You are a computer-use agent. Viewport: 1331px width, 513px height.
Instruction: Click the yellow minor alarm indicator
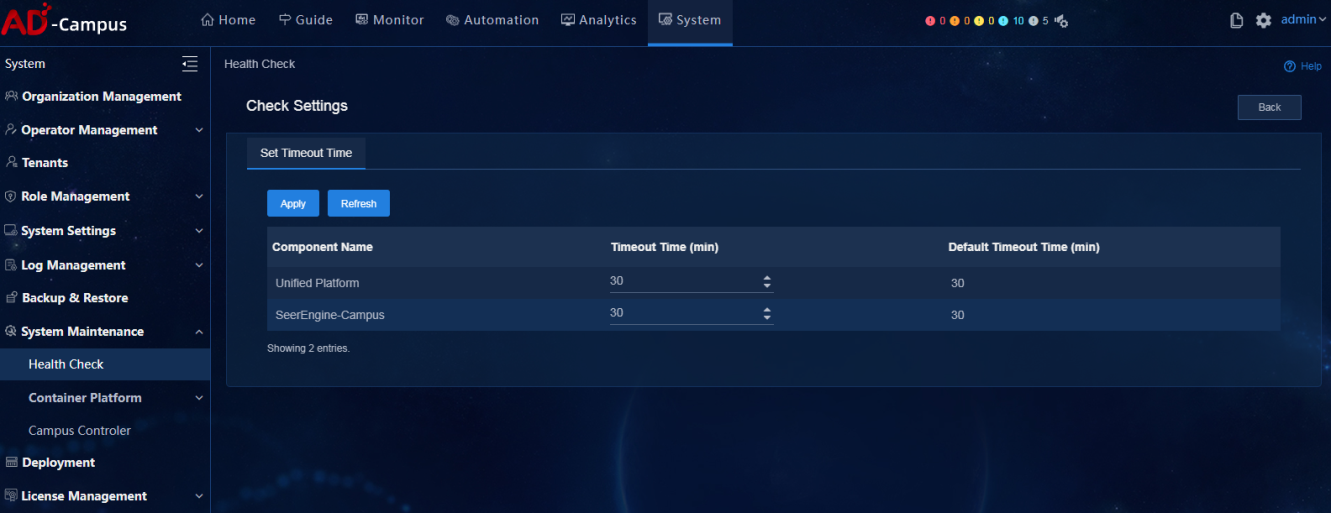[x=985, y=20]
